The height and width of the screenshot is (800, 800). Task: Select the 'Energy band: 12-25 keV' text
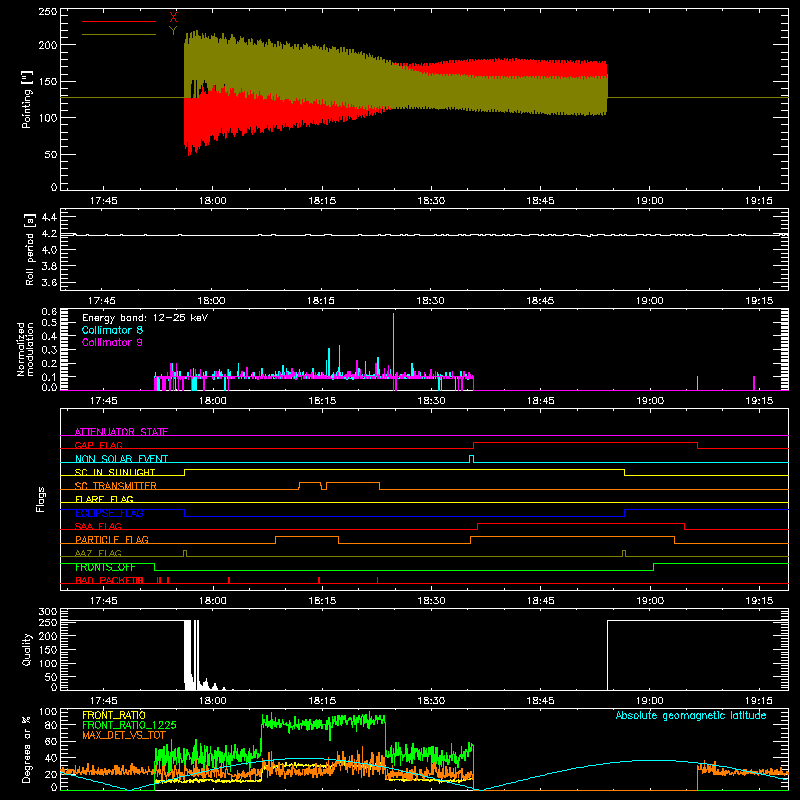click(145, 318)
